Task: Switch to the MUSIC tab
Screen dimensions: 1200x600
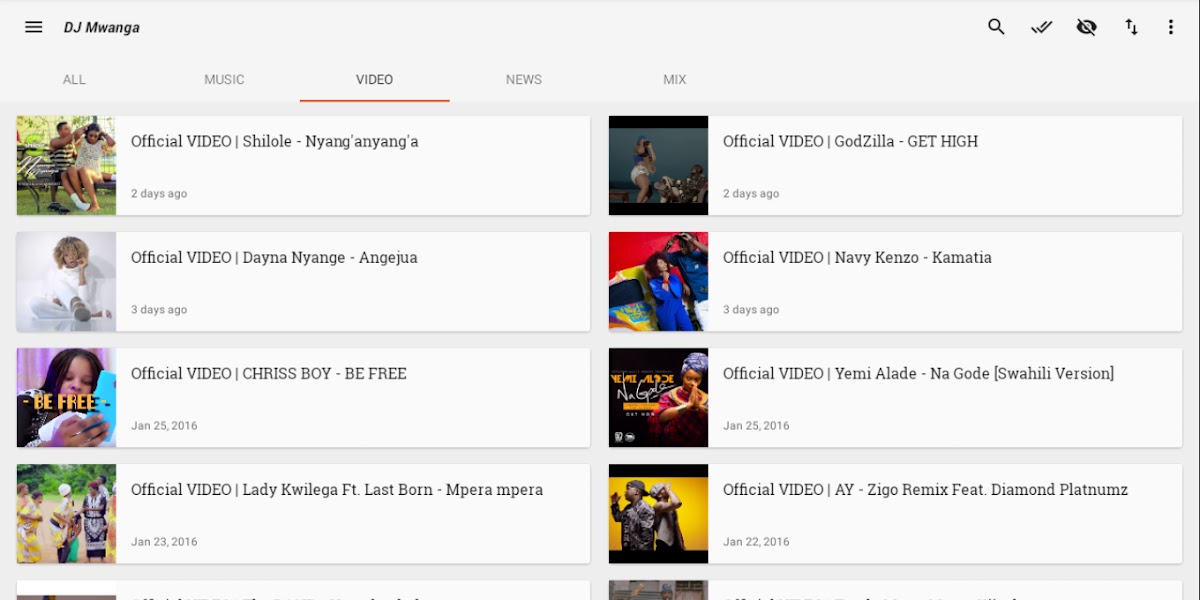Action: (x=224, y=80)
